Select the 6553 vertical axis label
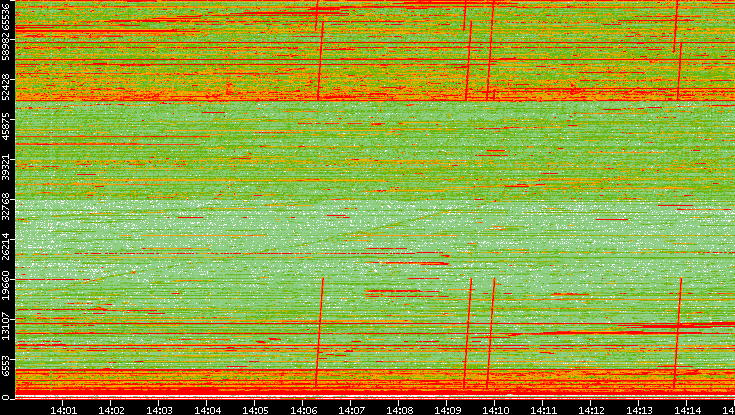This screenshot has width=735, height=415. click(x=7, y=366)
